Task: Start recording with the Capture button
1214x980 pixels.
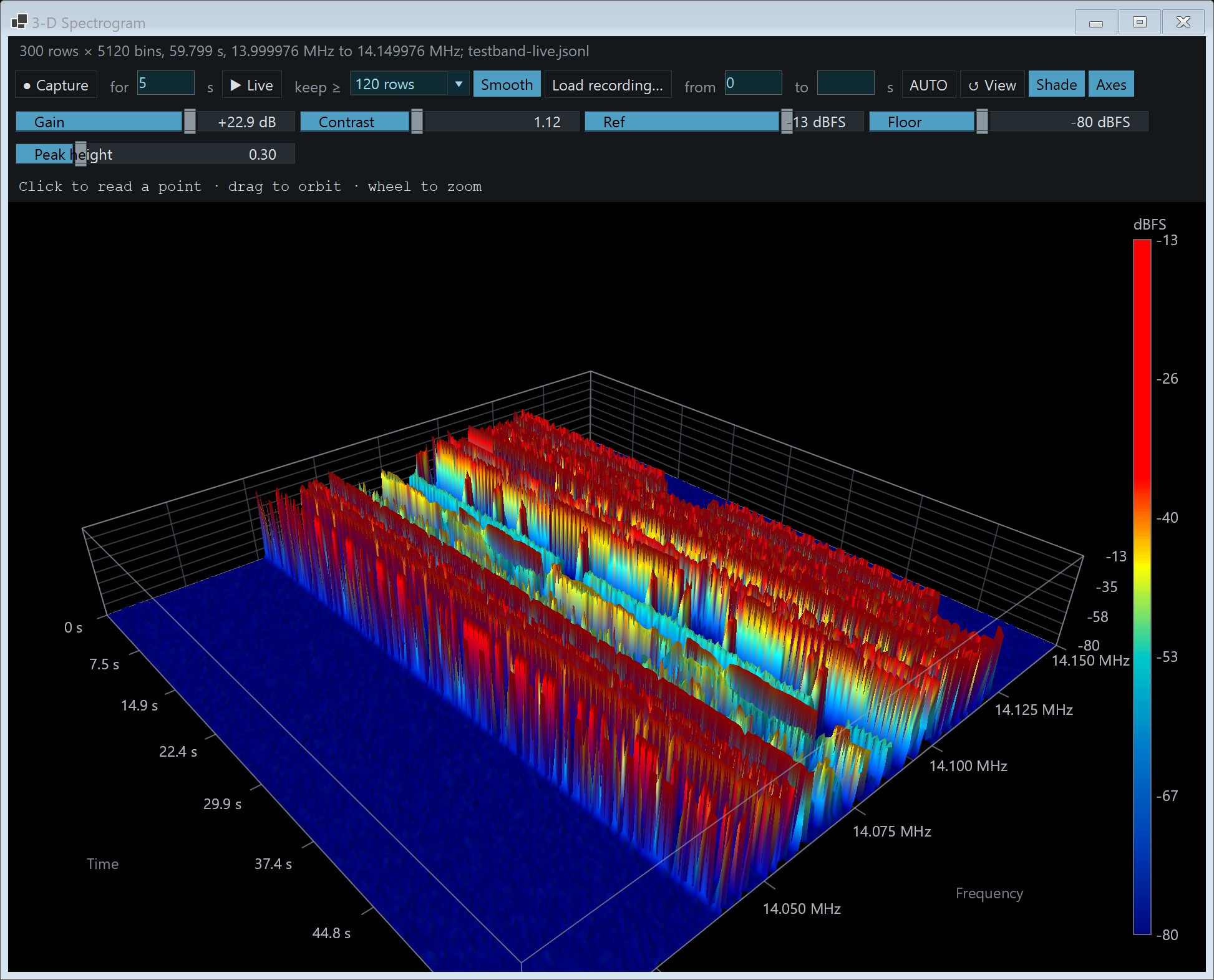Action: [56, 85]
